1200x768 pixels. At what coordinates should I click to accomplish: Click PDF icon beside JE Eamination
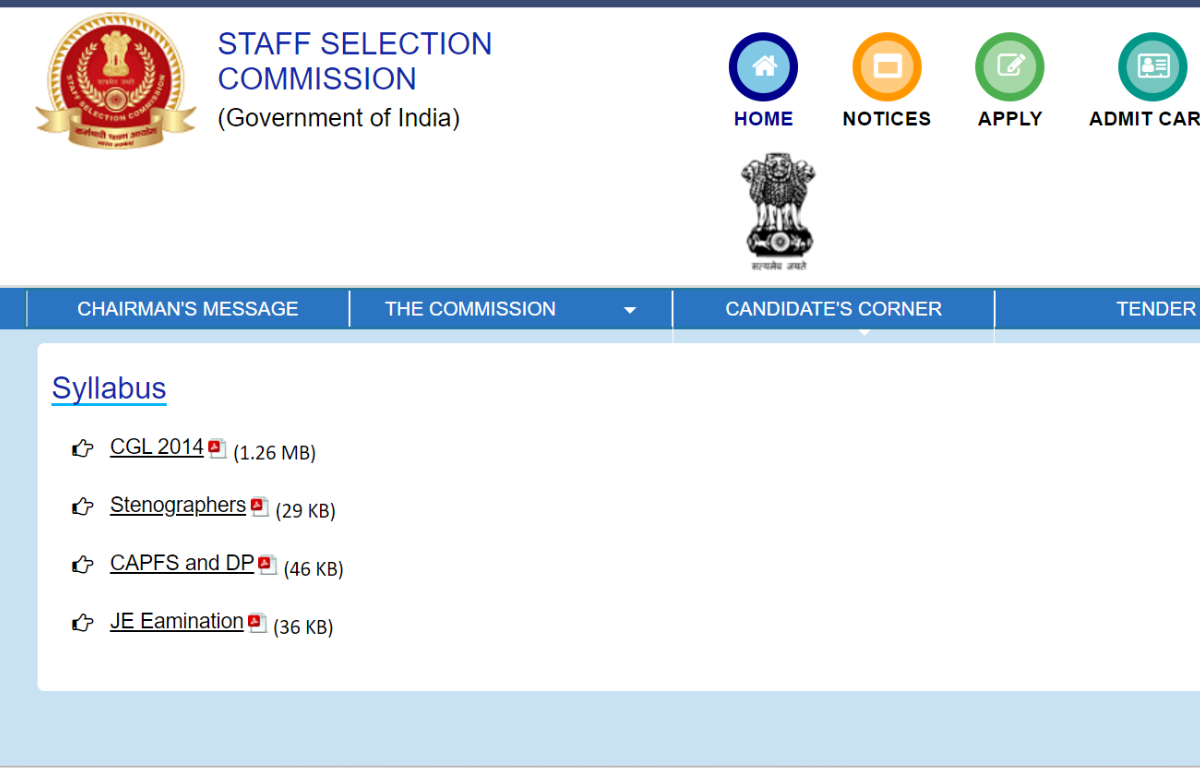click(x=257, y=623)
